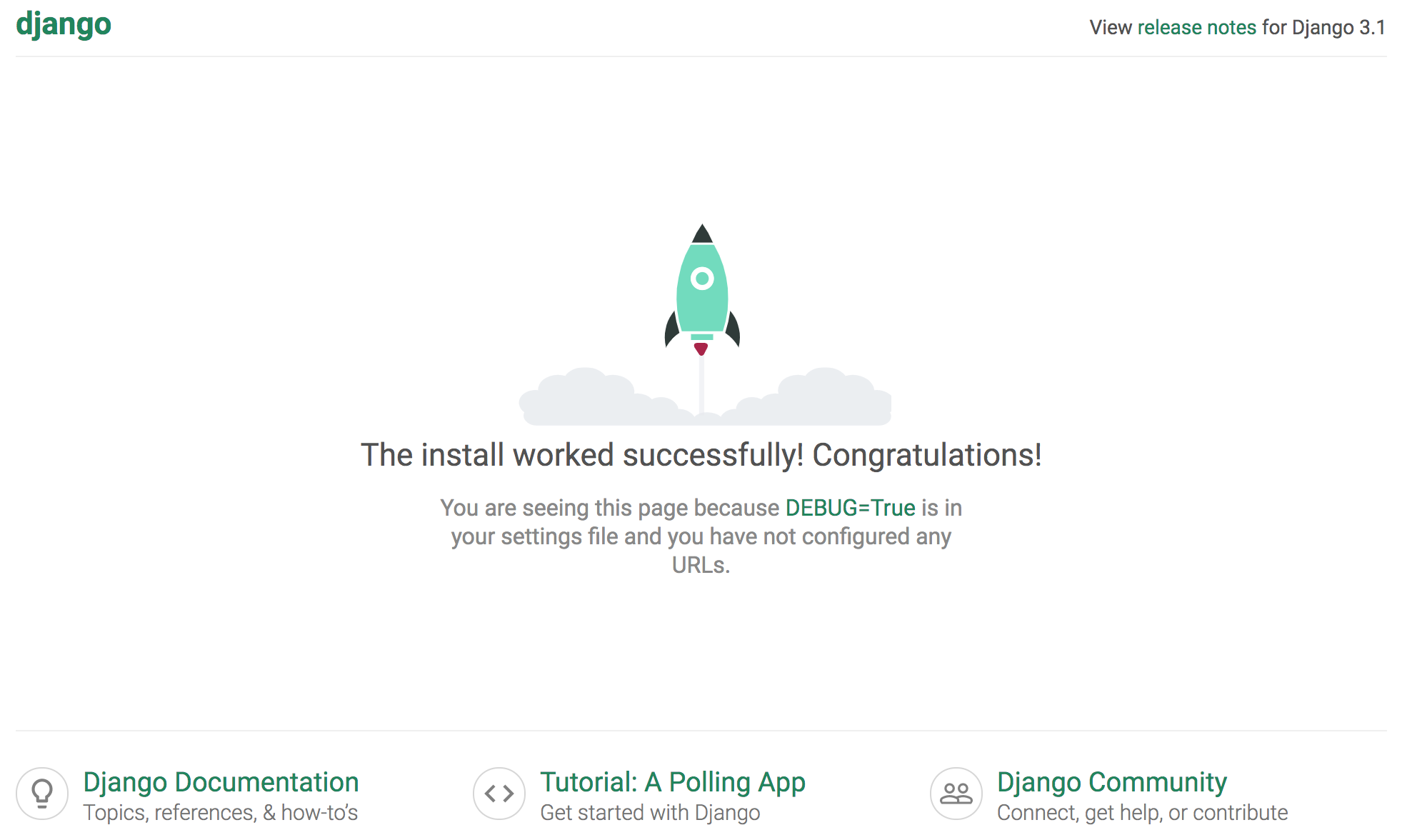Open Tutorial: A Polling App link
Image resolution: width=1407 pixels, height=840 pixels.
[x=672, y=782]
